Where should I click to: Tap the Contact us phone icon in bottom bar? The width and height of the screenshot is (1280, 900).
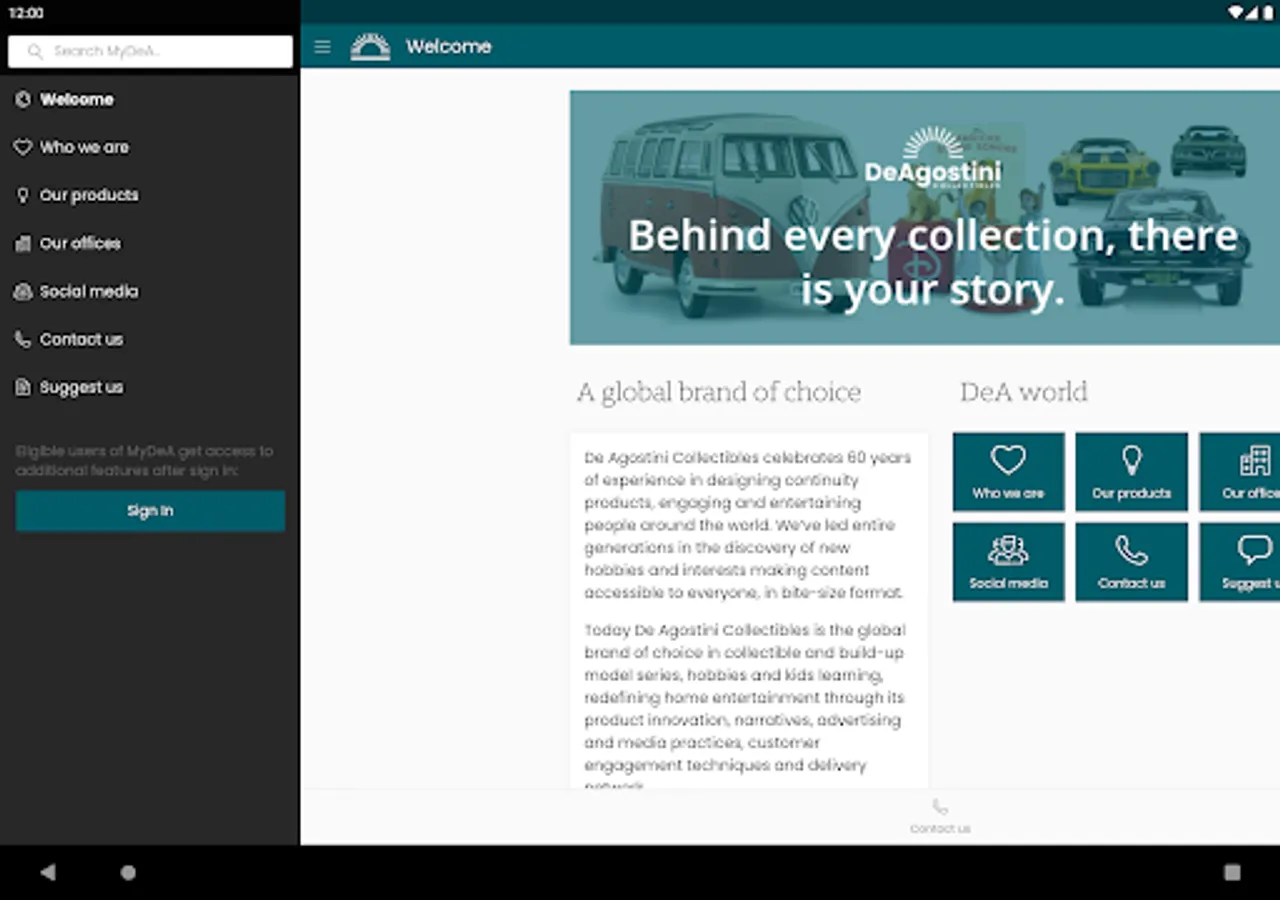940,807
